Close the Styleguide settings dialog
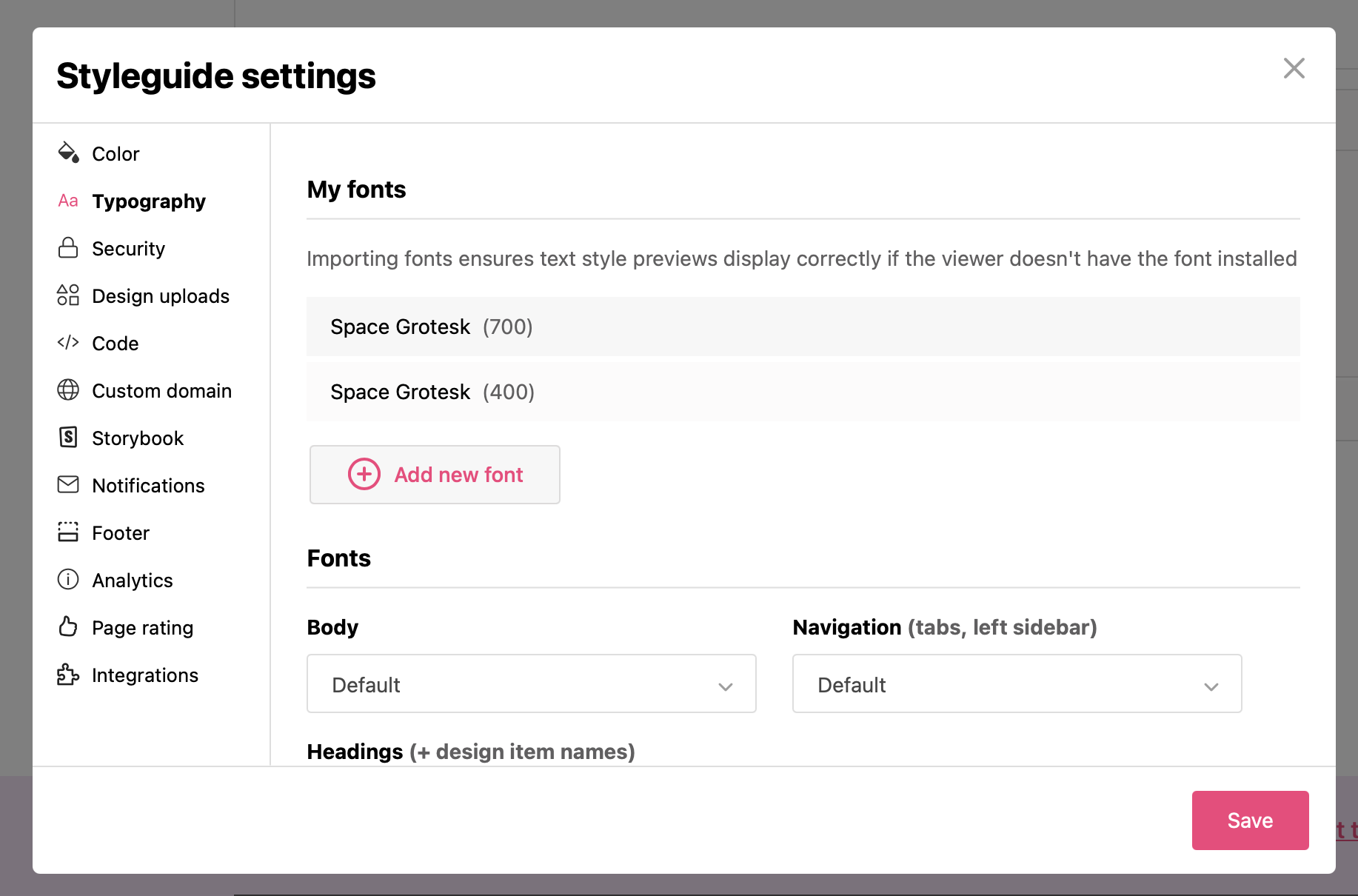The image size is (1358, 896). tap(1294, 67)
